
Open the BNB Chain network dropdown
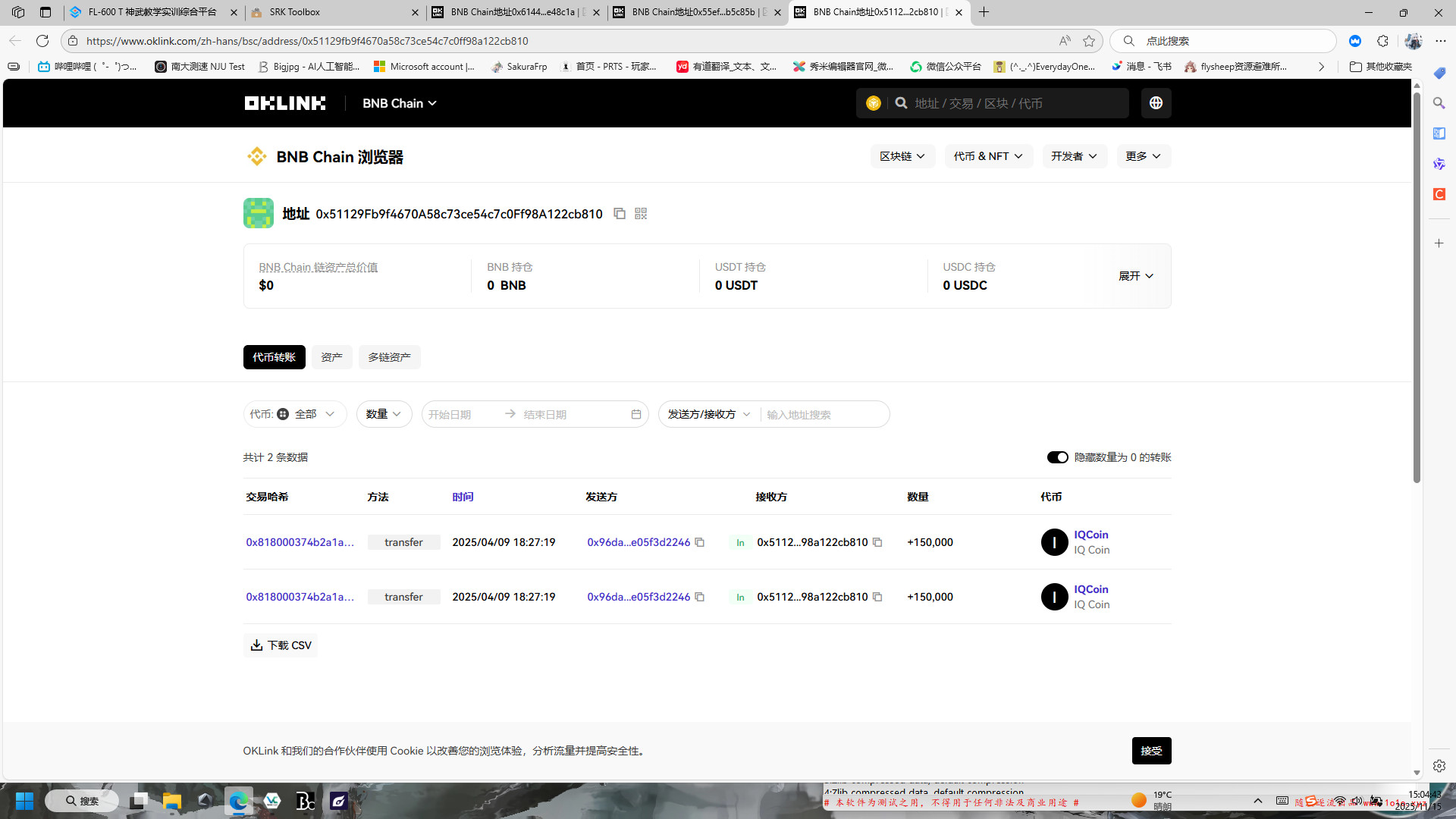[x=399, y=103]
